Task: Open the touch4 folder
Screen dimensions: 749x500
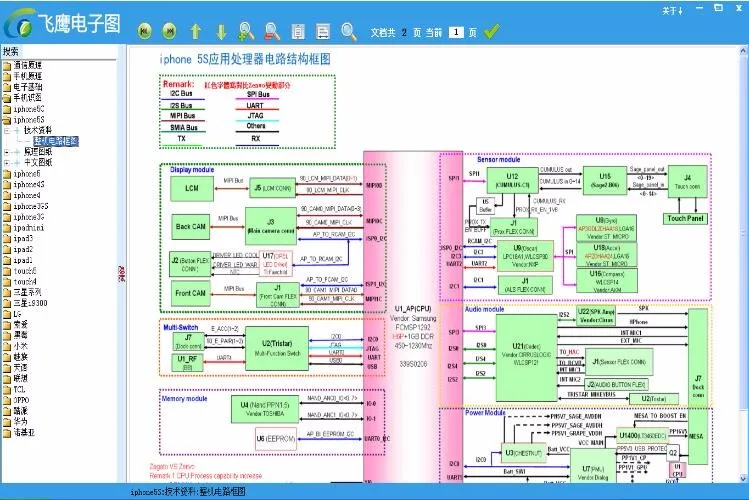Action: 20,282
